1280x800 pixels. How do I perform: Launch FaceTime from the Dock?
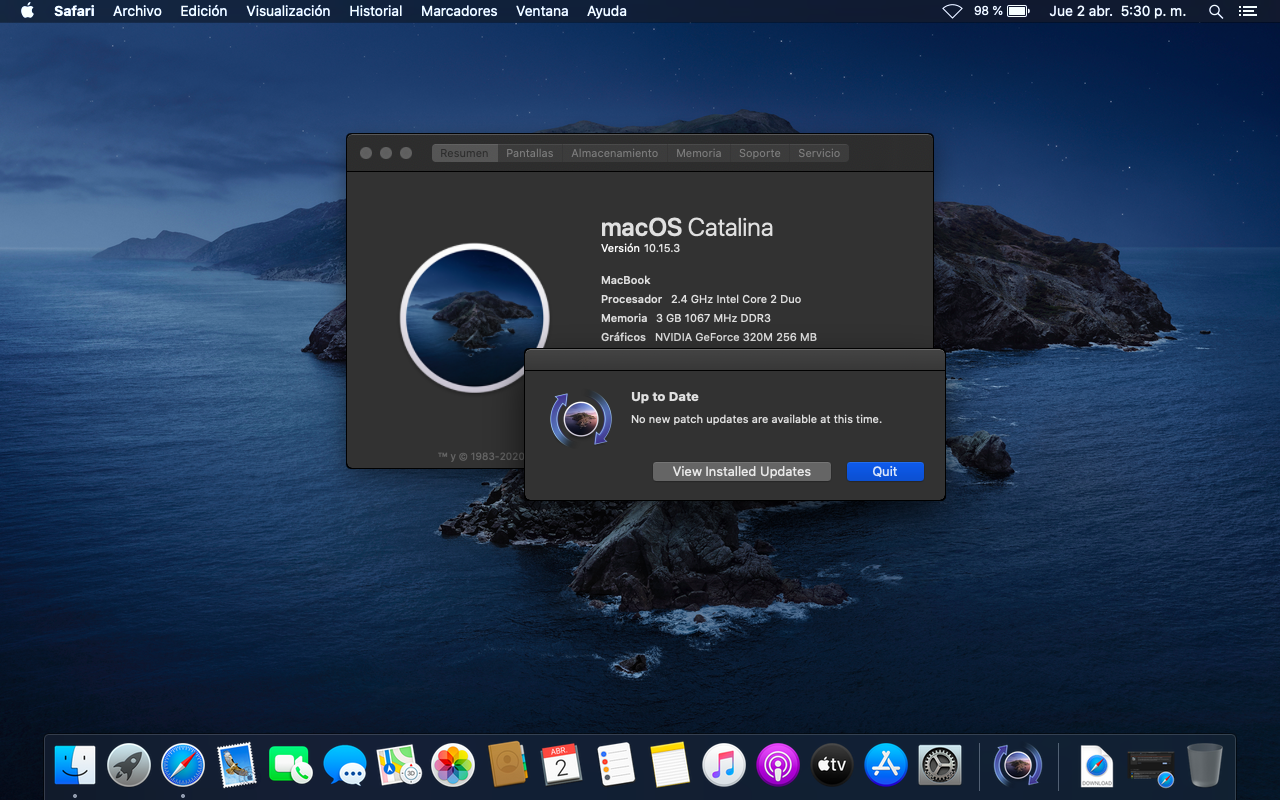291,766
